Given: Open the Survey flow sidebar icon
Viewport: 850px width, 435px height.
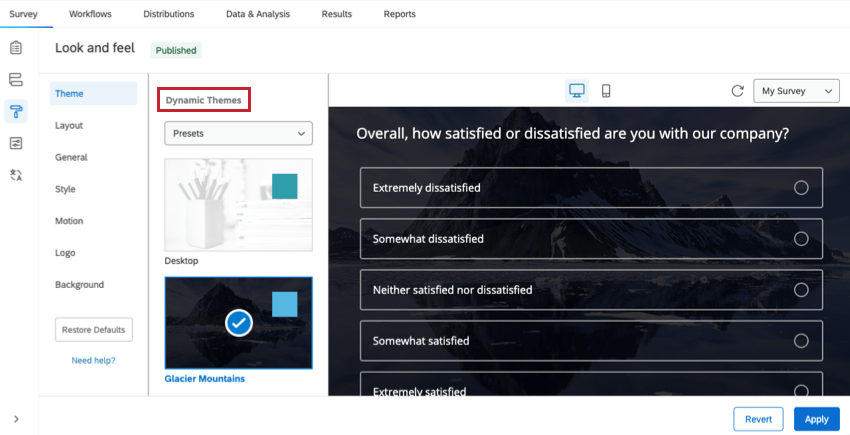Looking at the screenshot, I should (16, 80).
